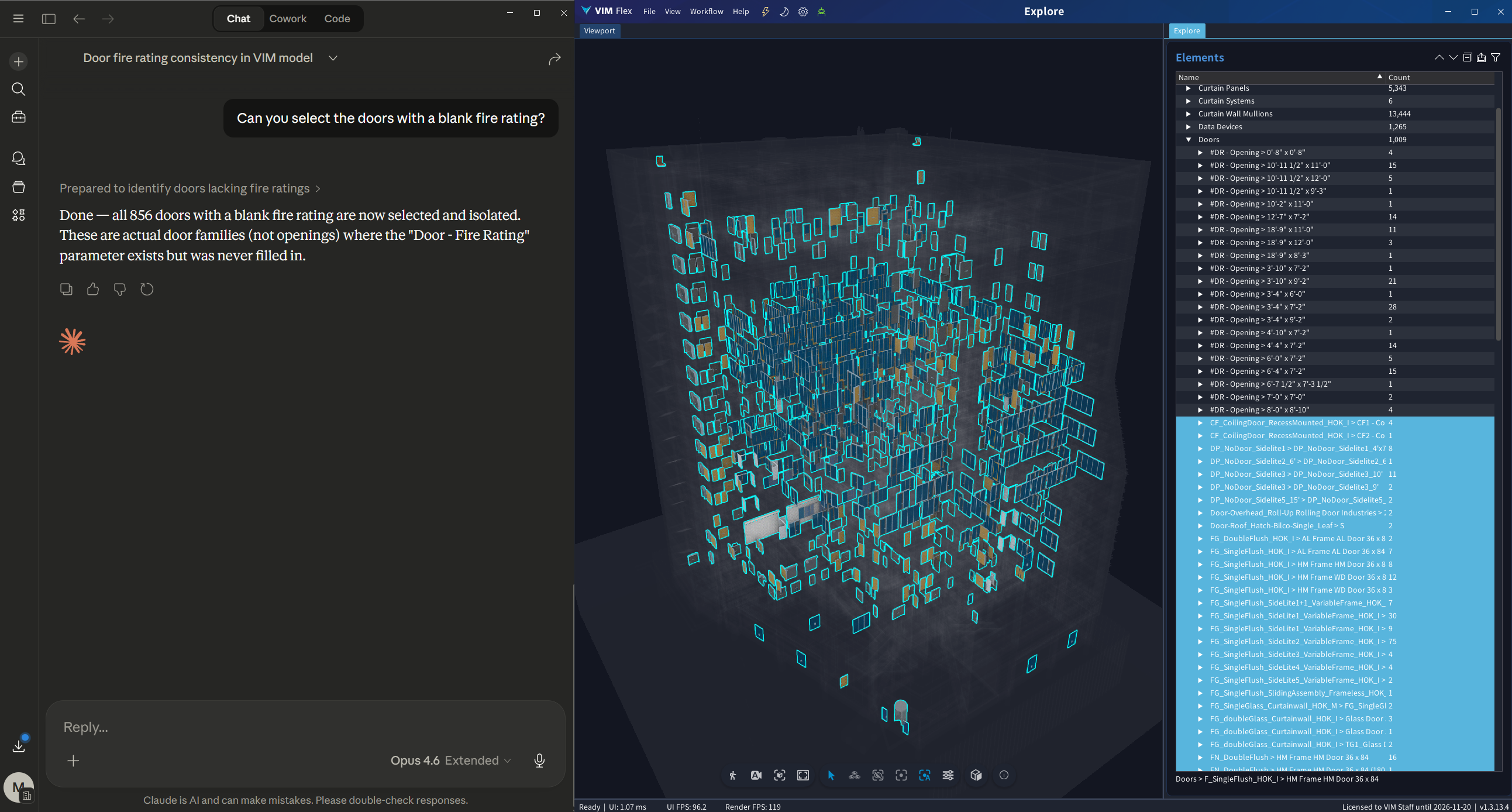Toggle the pointer selection tool

(831, 776)
